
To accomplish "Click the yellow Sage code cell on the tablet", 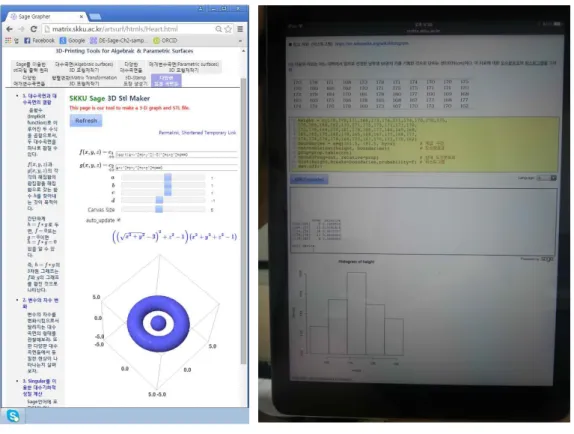I will (425, 144).
